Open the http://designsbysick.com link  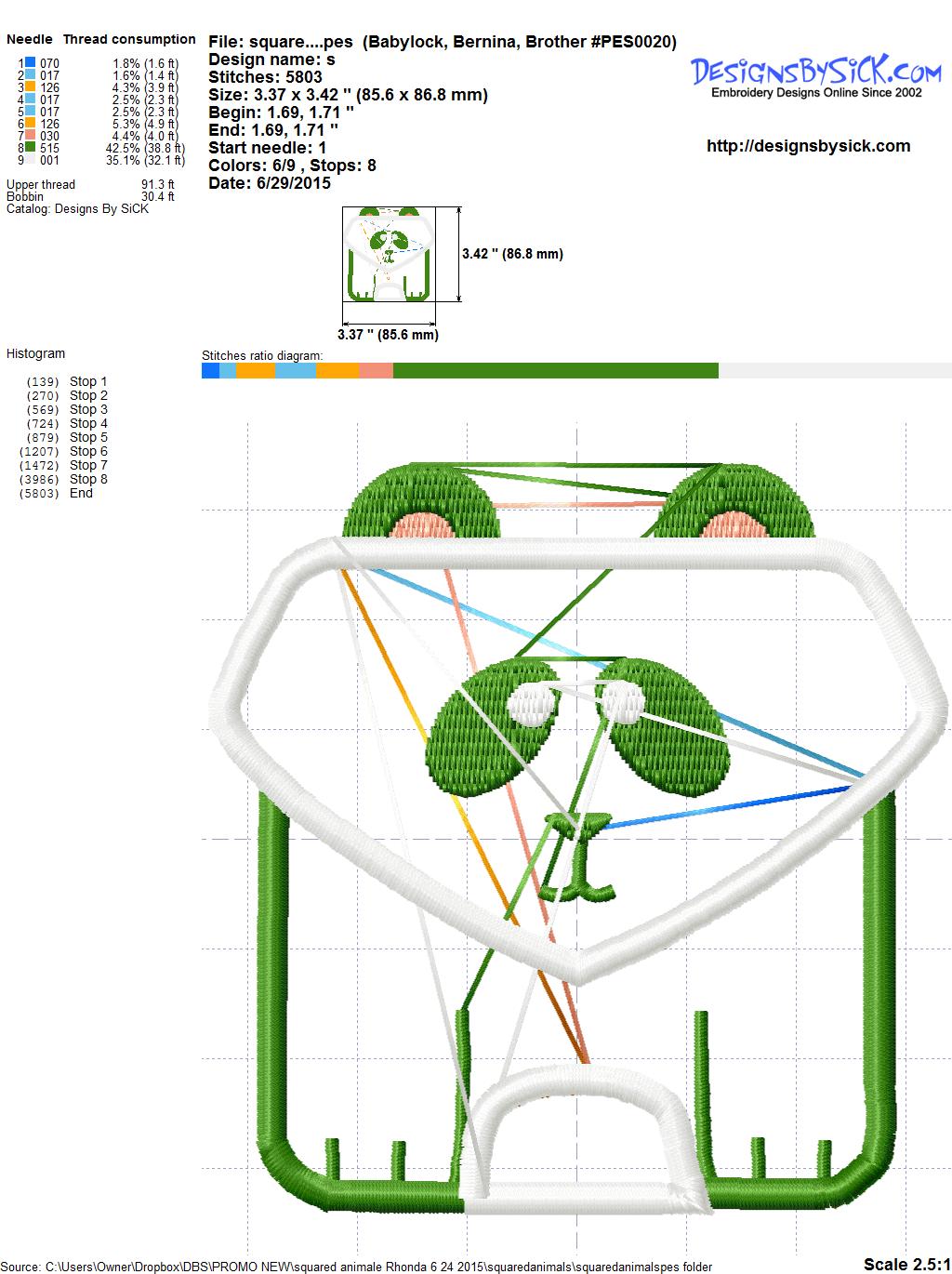click(x=808, y=146)
